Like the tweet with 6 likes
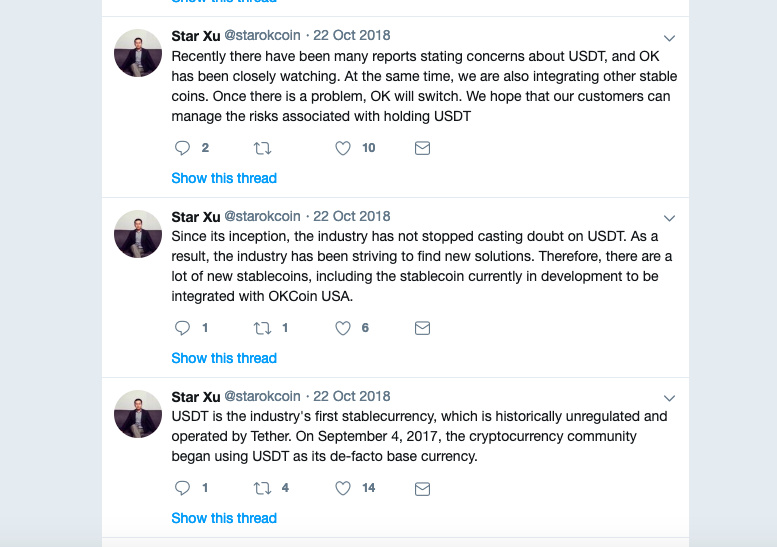This screenshot has height=547, width=777. point(343,328)
